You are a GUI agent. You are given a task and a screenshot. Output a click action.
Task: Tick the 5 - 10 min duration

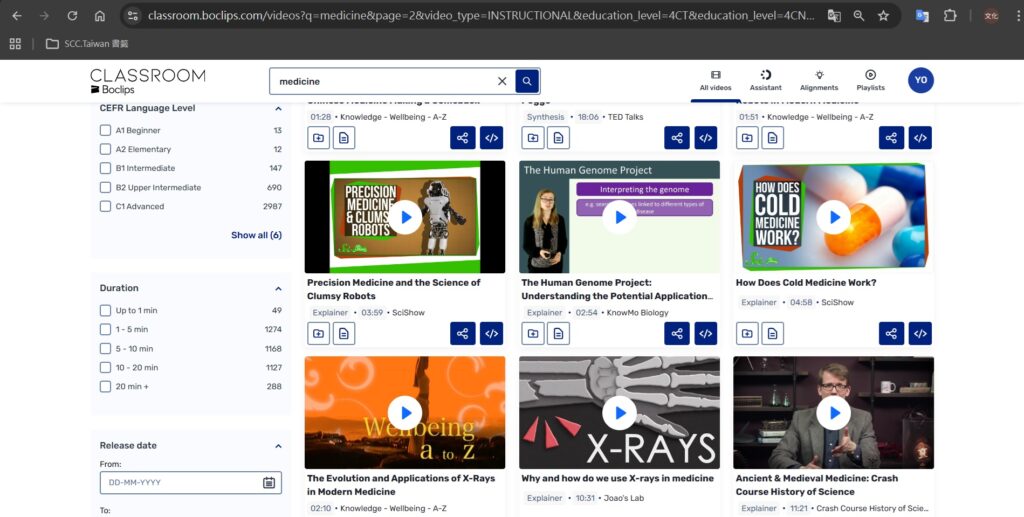coord(106,349)
